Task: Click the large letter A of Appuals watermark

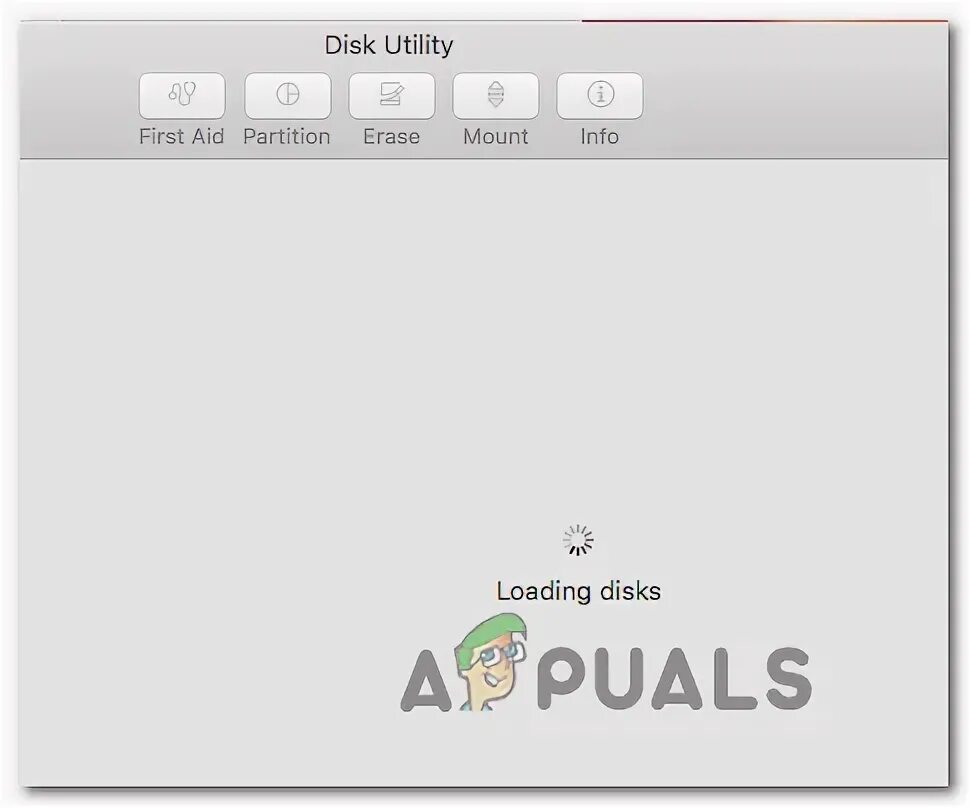Action: click(x=427, y=679)
